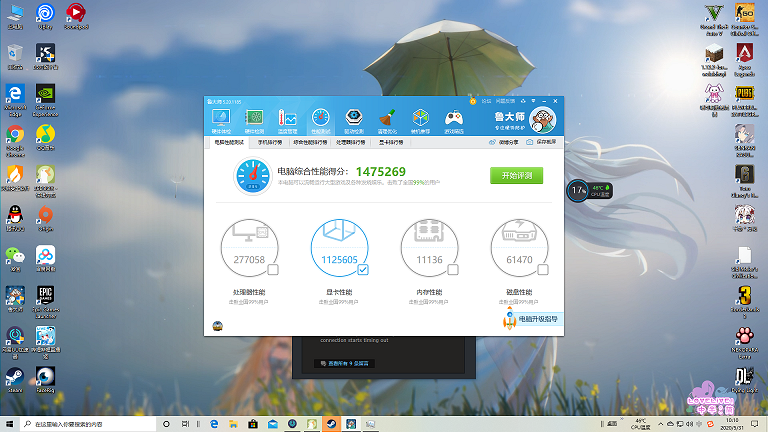Uncheck the 显卡性能 checkbox
The width and height of the screenshot is (768, 432).
coord(363,270)
